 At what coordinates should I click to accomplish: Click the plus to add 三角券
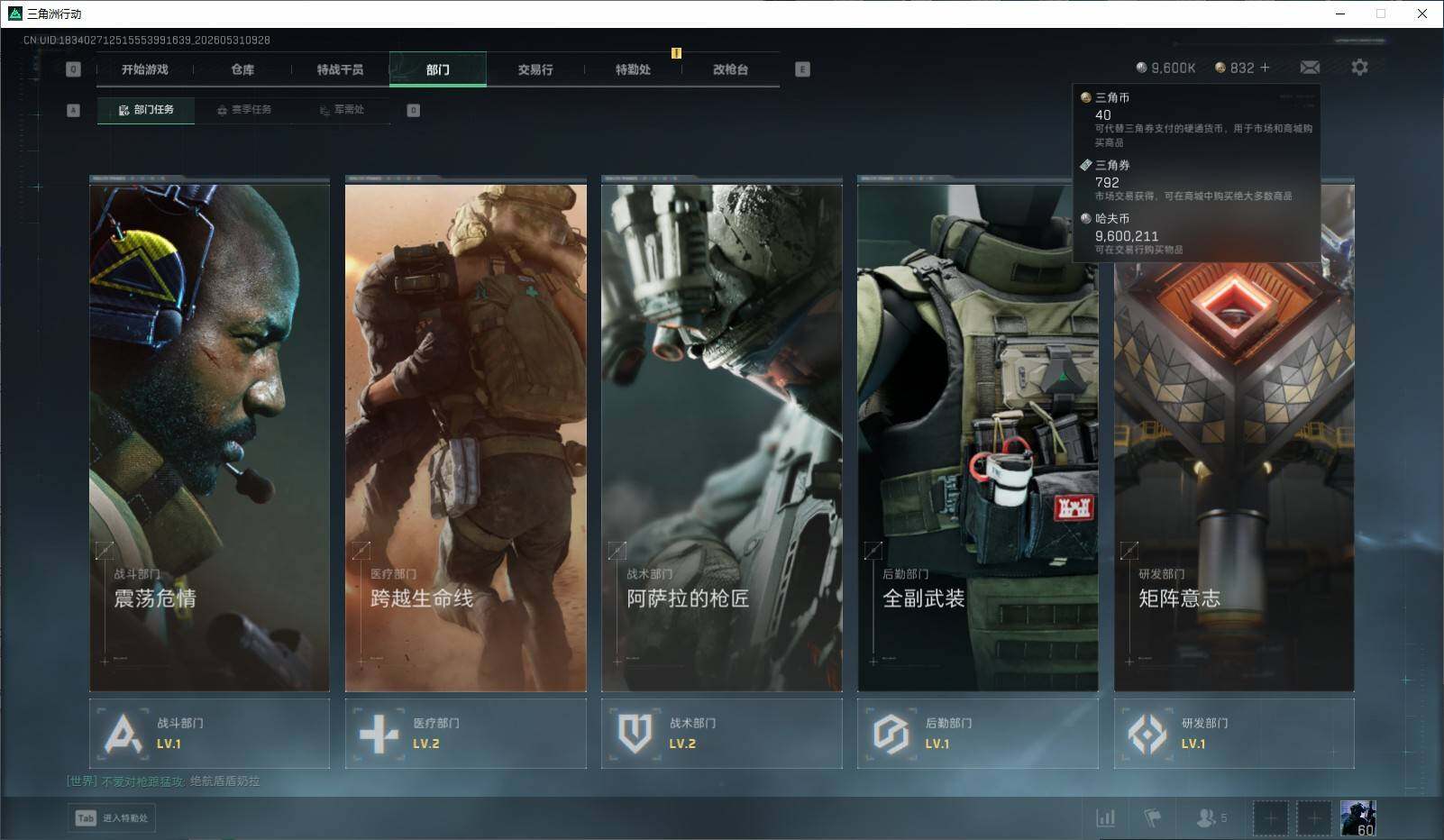pyautogui.click(x=1265, y=68)
